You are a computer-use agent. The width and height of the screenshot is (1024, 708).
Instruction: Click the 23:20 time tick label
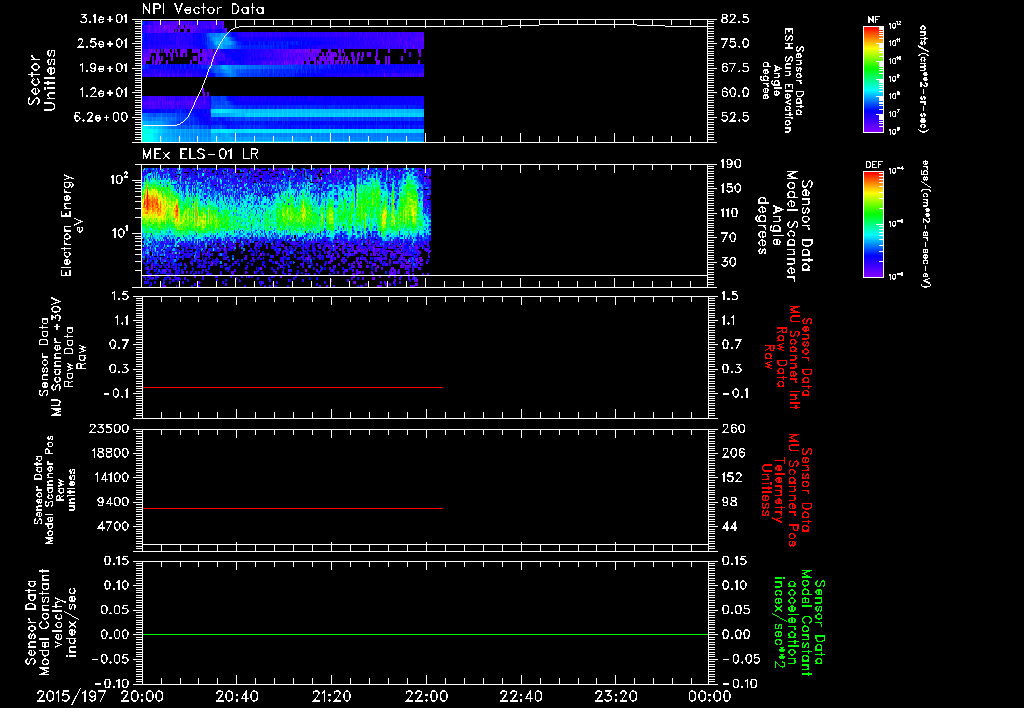616,696
